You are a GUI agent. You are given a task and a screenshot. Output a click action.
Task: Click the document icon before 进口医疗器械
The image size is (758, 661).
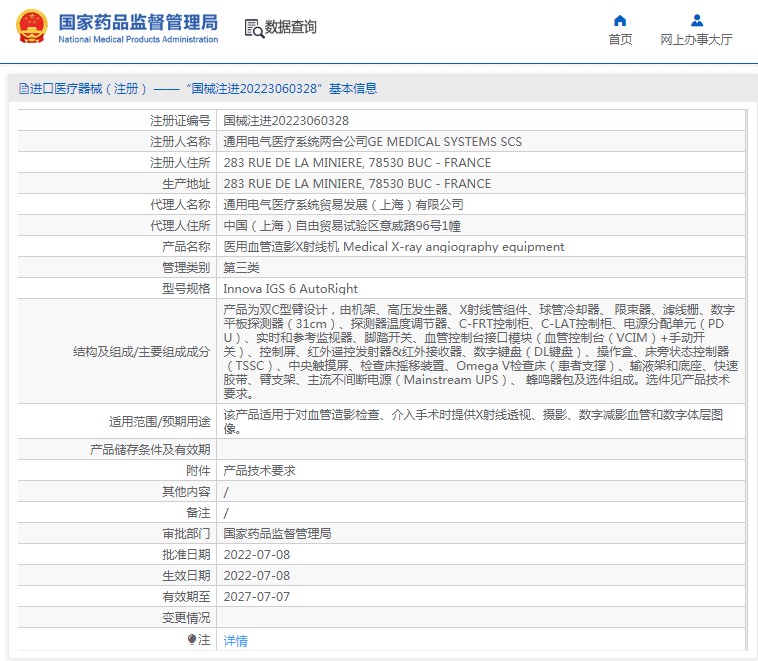coord(24,88)
